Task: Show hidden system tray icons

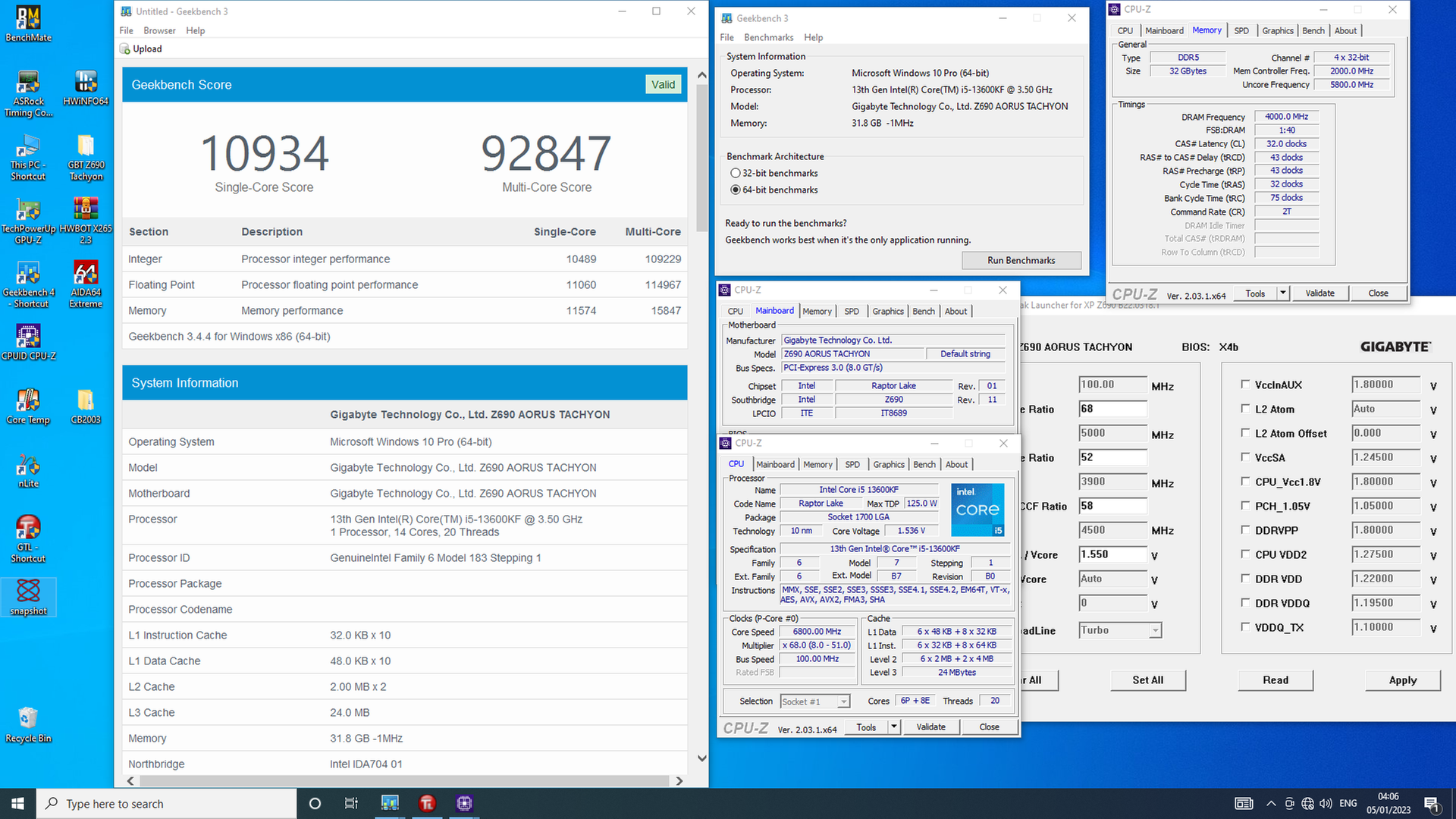Action: coord(1270,803)
